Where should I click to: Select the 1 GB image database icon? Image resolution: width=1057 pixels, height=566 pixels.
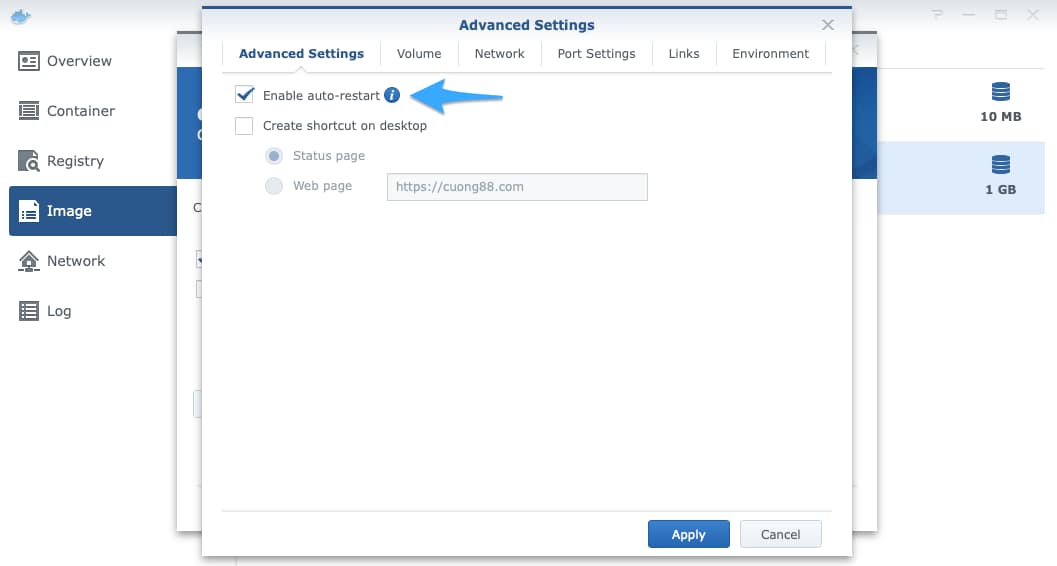1000,165
